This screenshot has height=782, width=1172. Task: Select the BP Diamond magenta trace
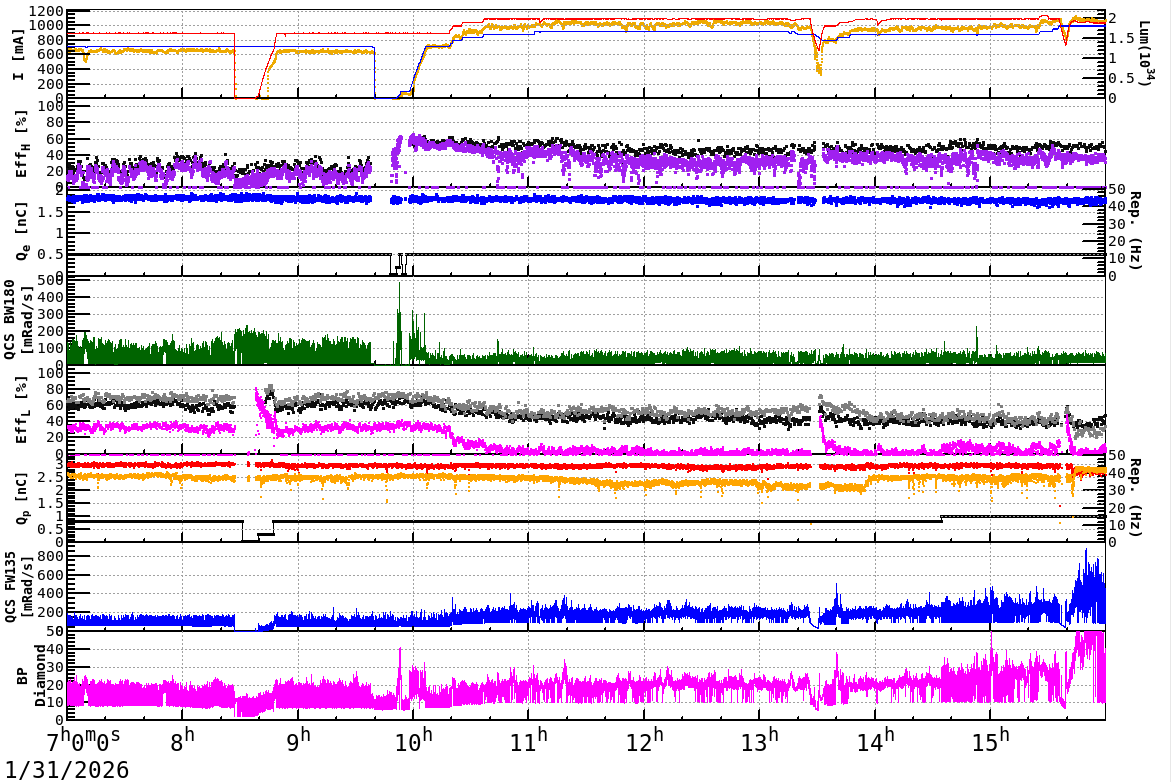600,690
